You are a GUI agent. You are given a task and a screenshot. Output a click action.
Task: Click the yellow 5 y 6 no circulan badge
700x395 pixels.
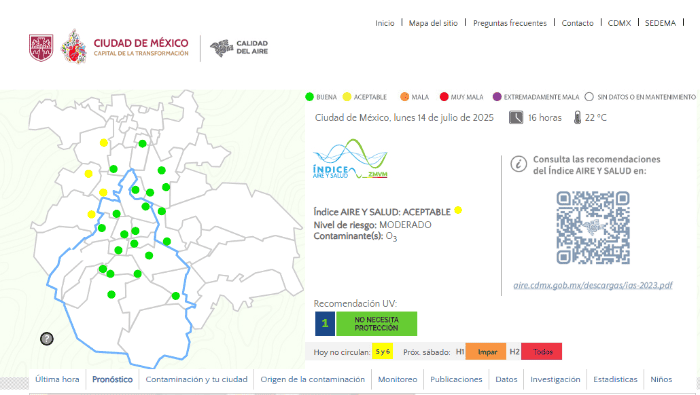pos(383,352)
